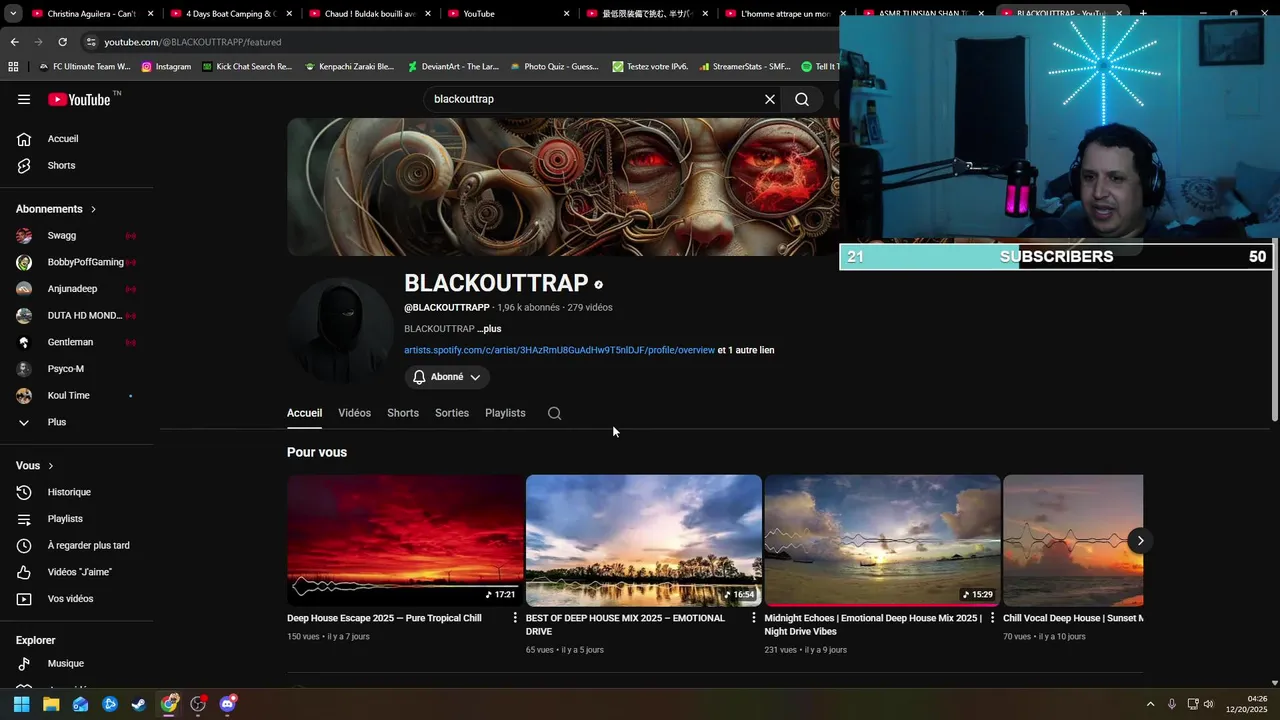Run search with the magnifier button
Image resolution: width=1280 pixels, height=720 pixels.
[x=802, y=99]
